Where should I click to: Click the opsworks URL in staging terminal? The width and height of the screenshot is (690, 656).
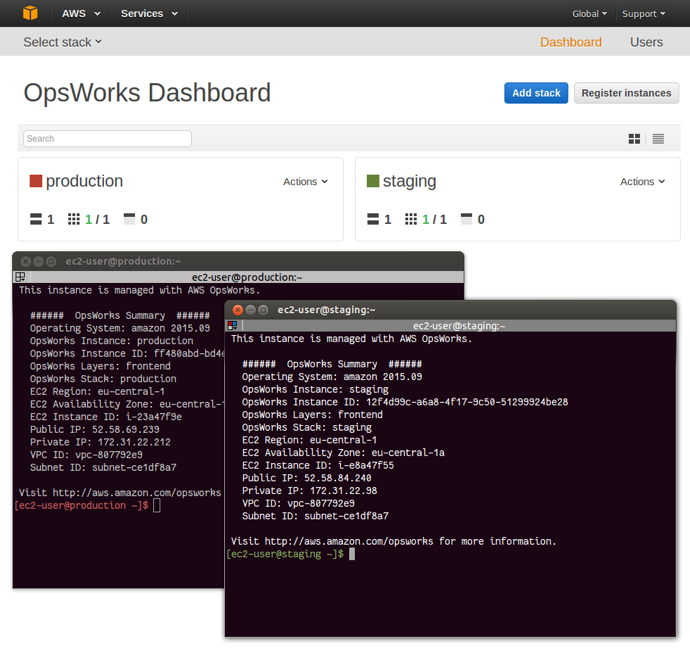click(x=349, y=541)
